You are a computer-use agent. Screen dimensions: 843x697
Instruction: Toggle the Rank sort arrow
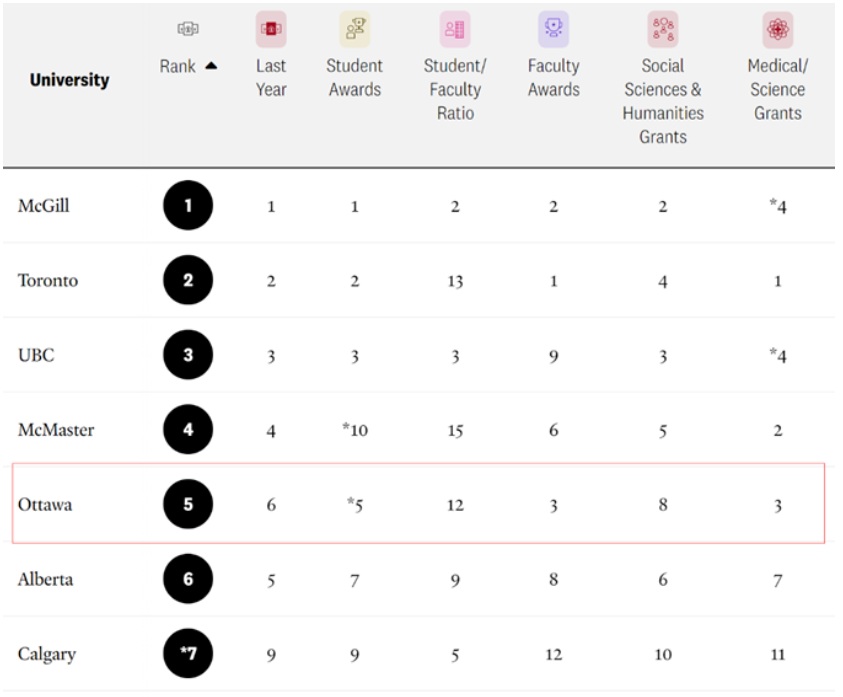[211, 67]
